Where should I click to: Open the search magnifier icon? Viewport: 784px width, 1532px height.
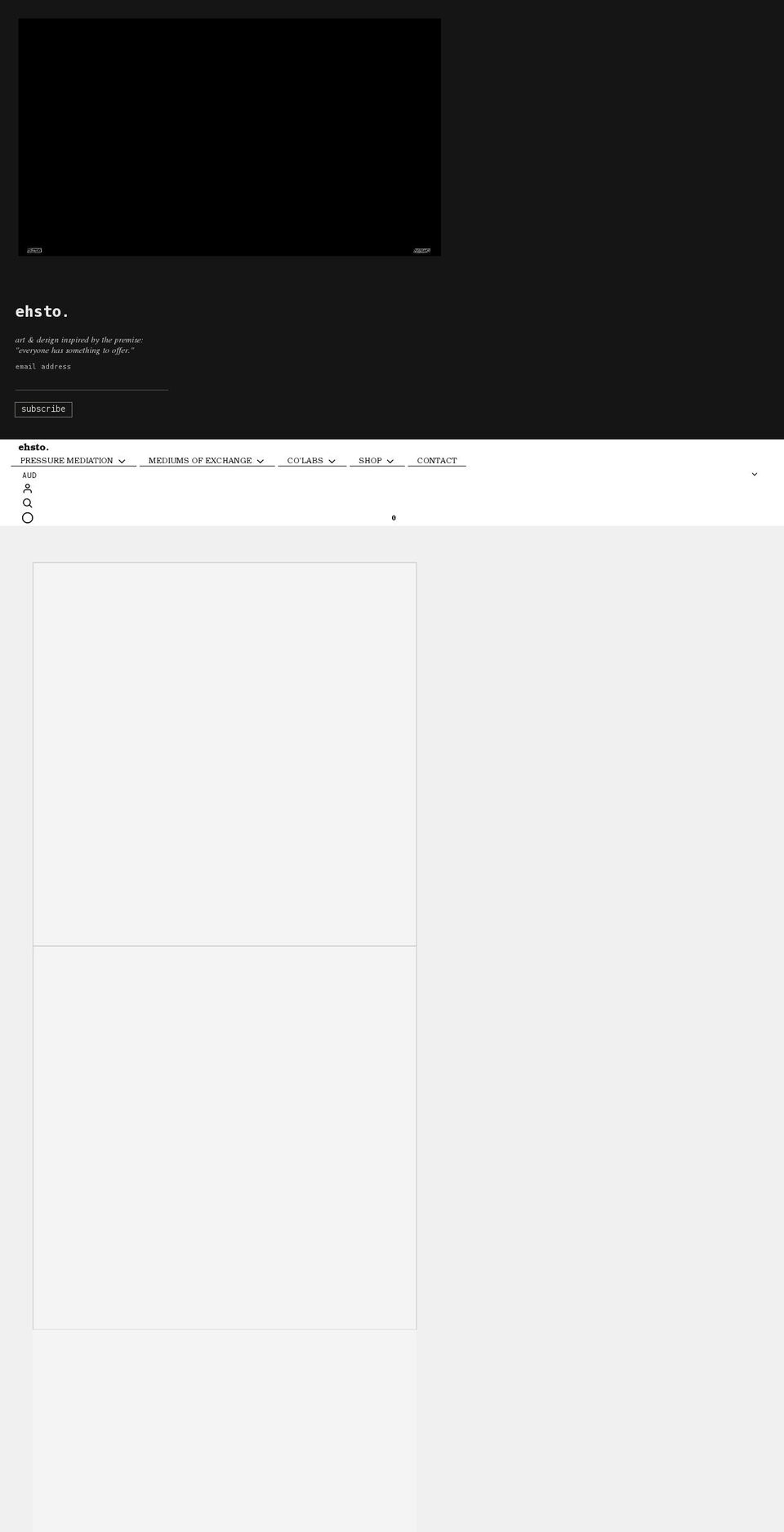[27, 503]
